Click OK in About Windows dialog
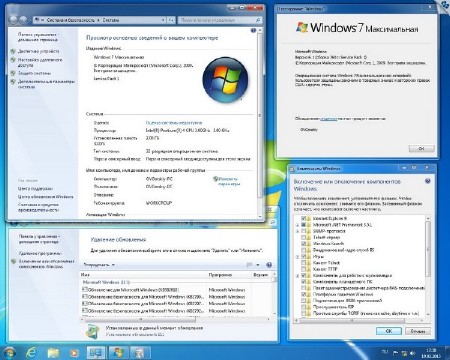The height and width of the screenshot is (360, 450). [421, 148]
